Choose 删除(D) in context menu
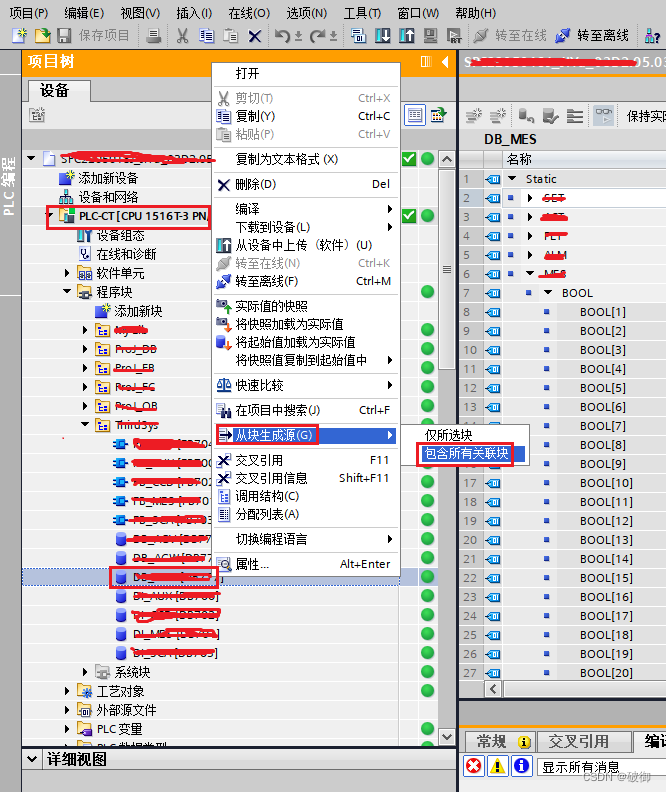 306,184
